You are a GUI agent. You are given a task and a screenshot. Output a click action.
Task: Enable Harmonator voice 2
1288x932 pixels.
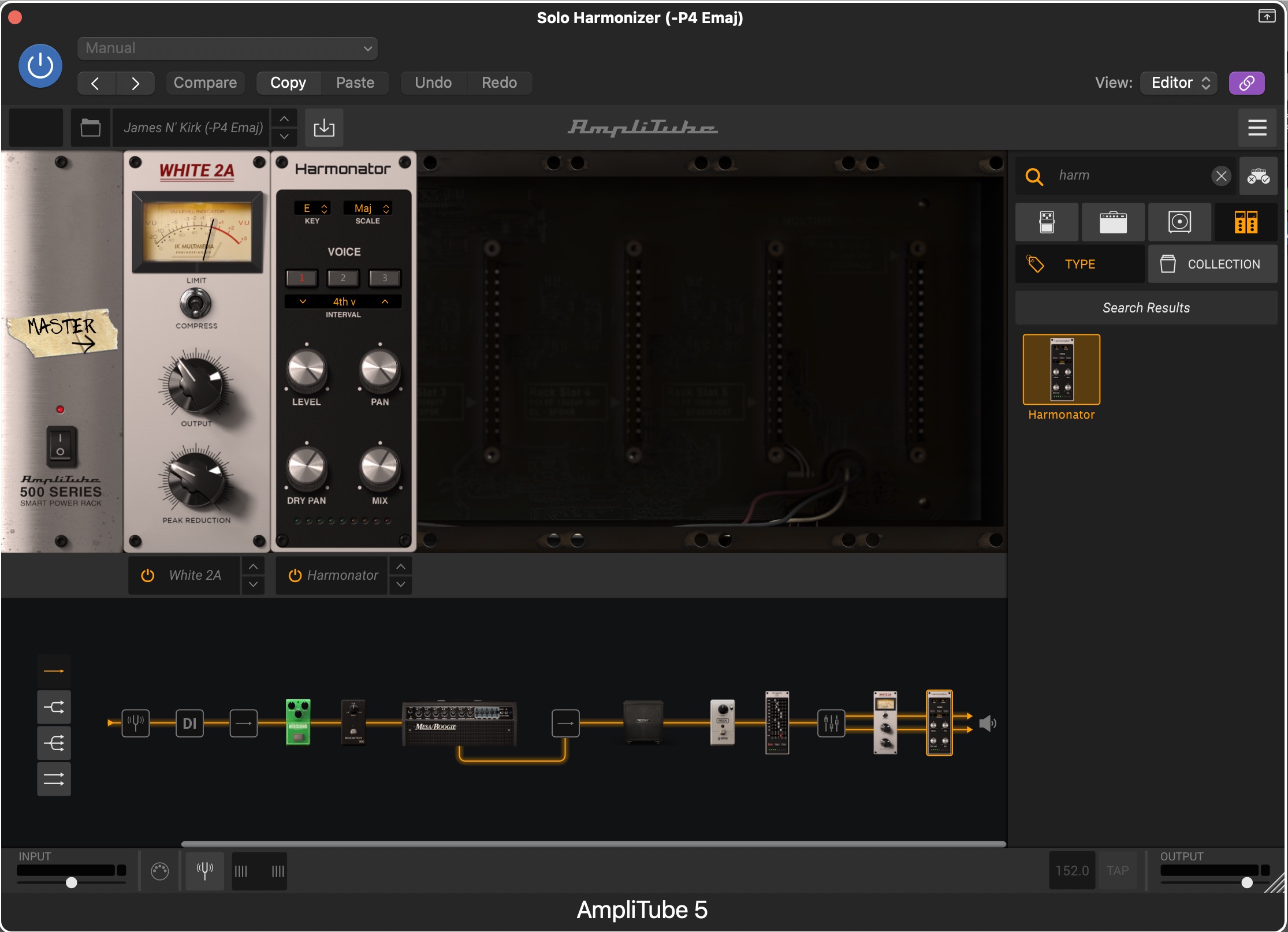(x=343, y=278)
